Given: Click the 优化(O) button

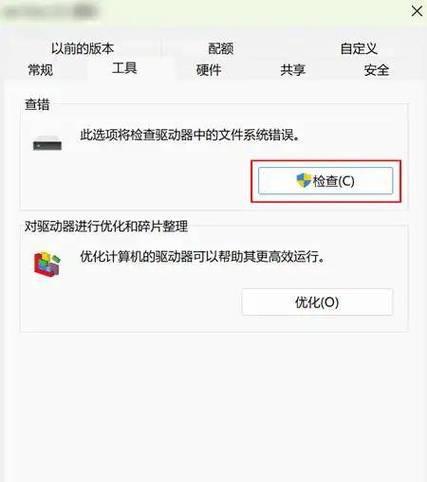Looking at the screenshot, I should 317,302.
